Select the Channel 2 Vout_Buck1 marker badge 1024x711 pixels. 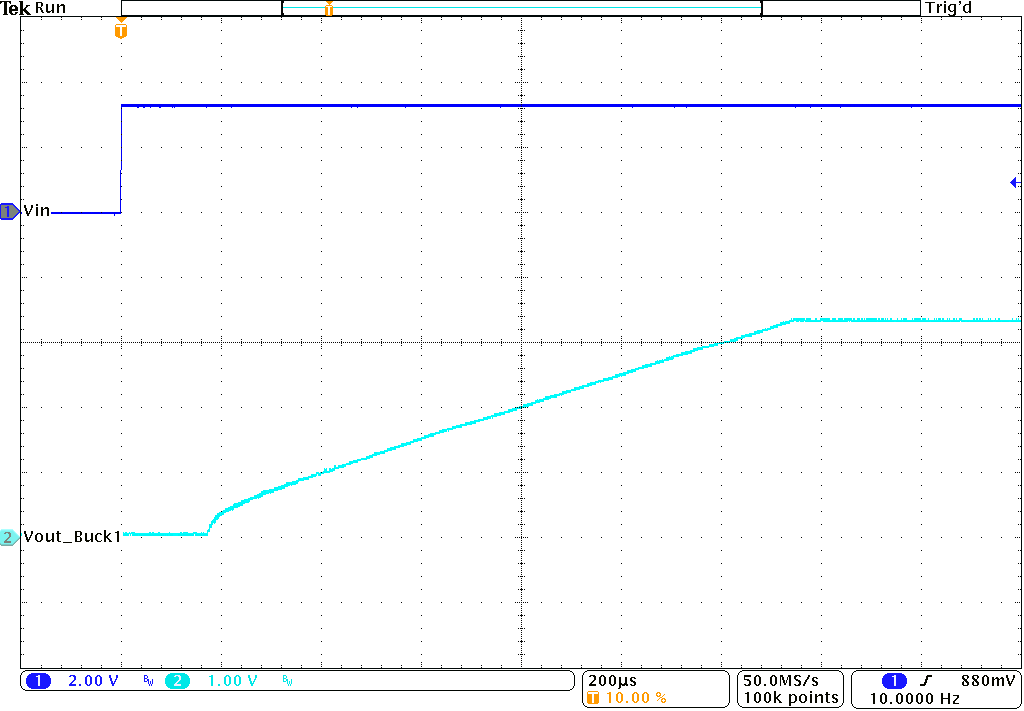[x=8, y=536]
